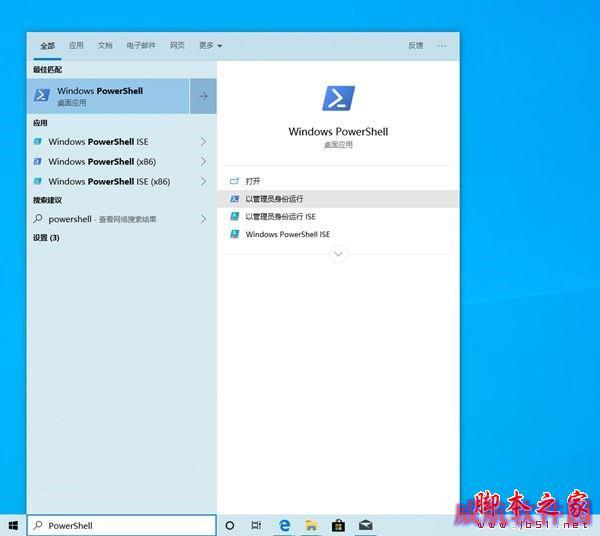Click the Cortana circle icon on taskbar
This screenshot has width=600, height=536.
coord(230,525)
